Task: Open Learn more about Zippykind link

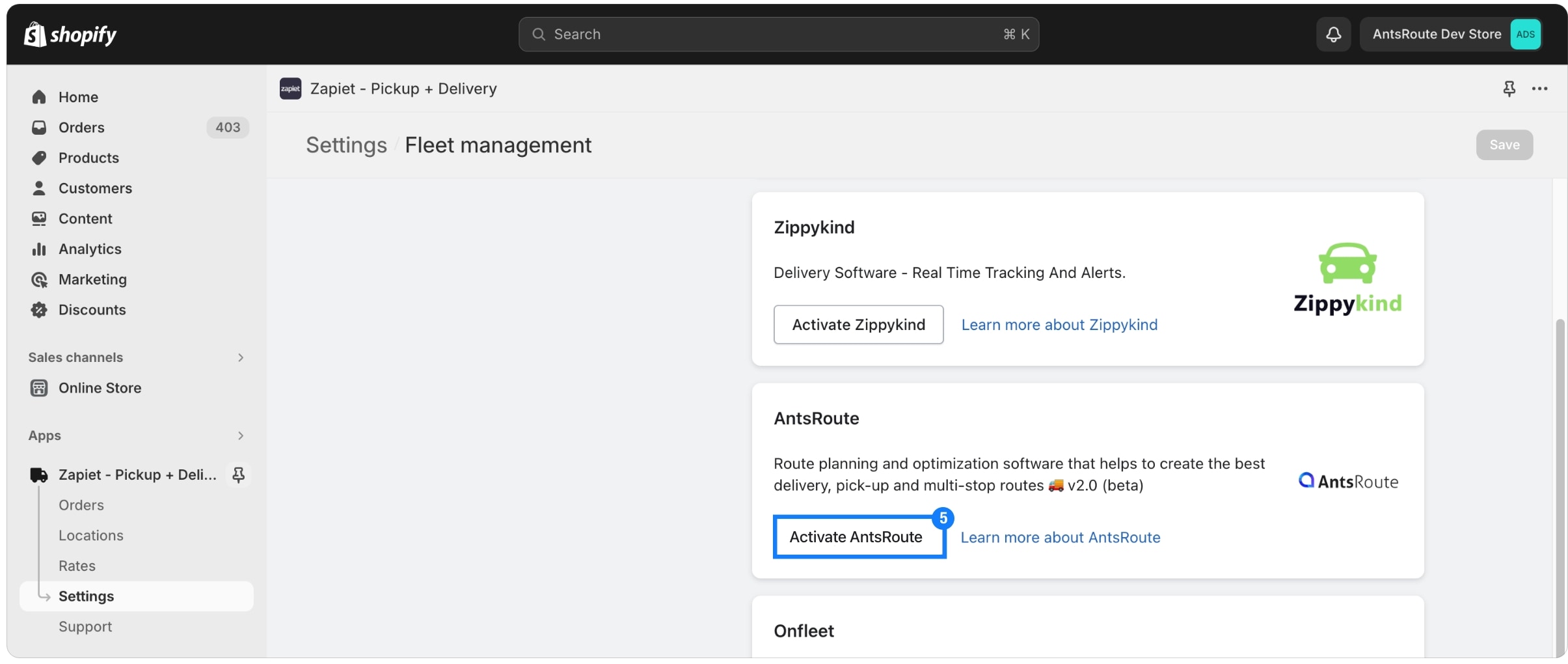Action: [x=1059, y=324]
